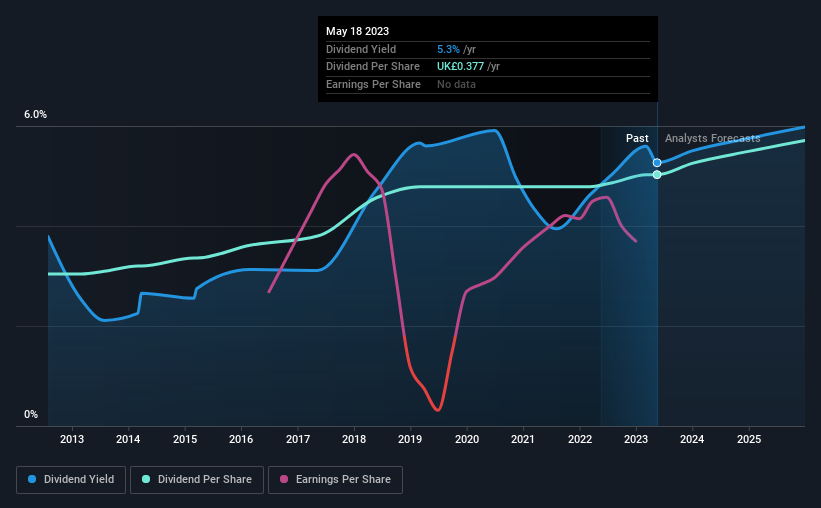Viewport: 821px width, 508px height.
Task: Click the 2025 x-axis label
Action: [749, 439]
